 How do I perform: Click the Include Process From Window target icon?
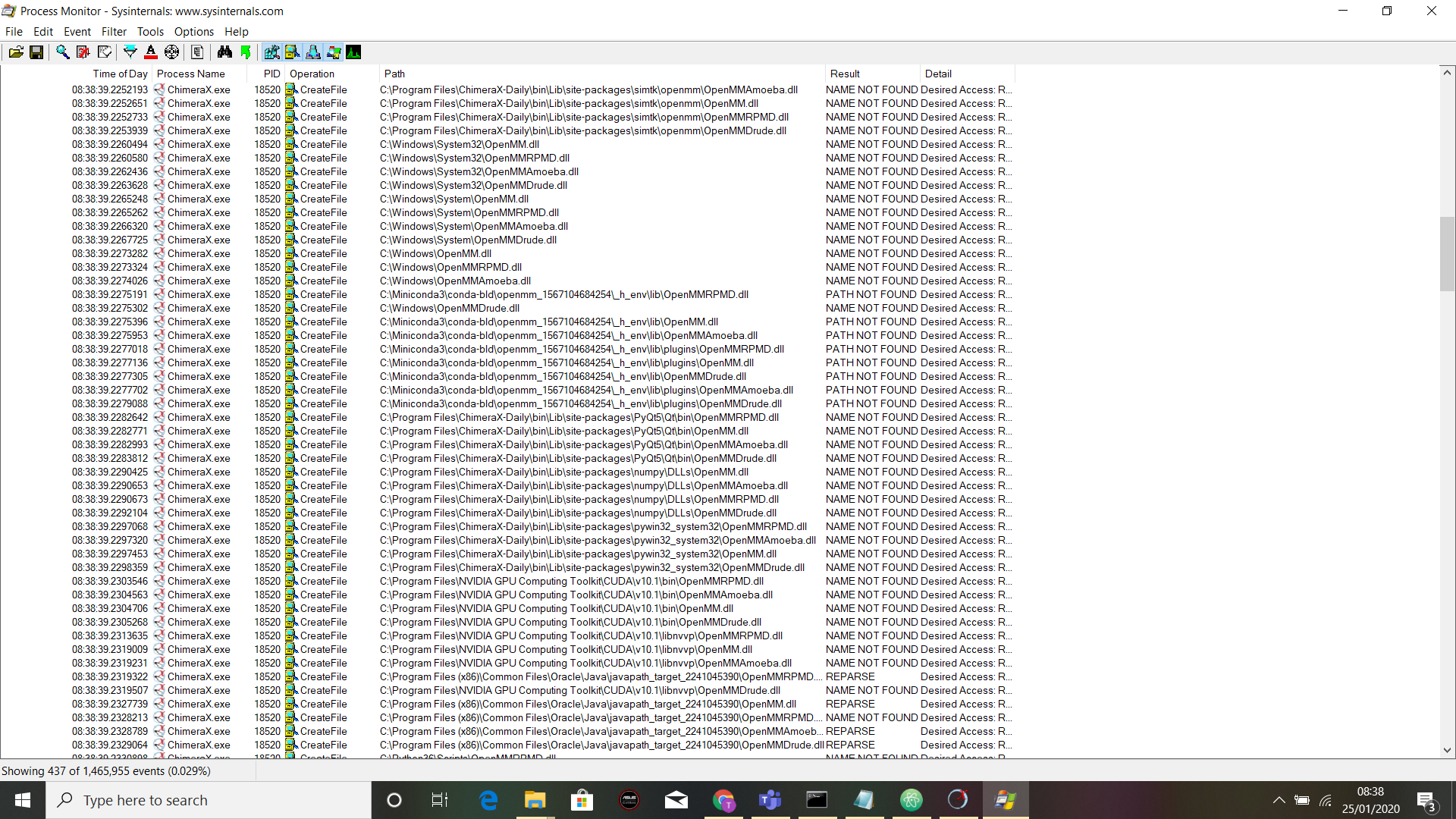[x=172, y=52]
